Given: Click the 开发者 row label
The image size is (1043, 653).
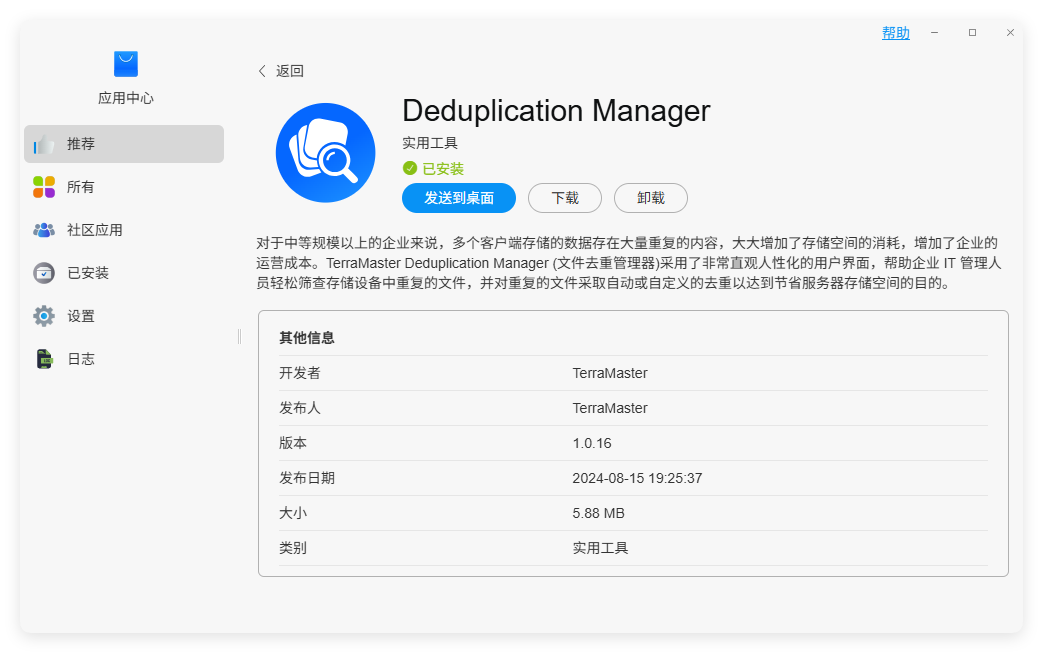Looking at the screenshot, I should (299, 373).
